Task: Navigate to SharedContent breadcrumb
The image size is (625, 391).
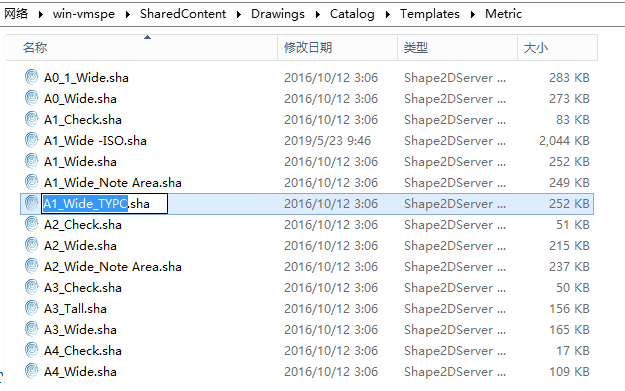Action: click(x=183, y=14)
